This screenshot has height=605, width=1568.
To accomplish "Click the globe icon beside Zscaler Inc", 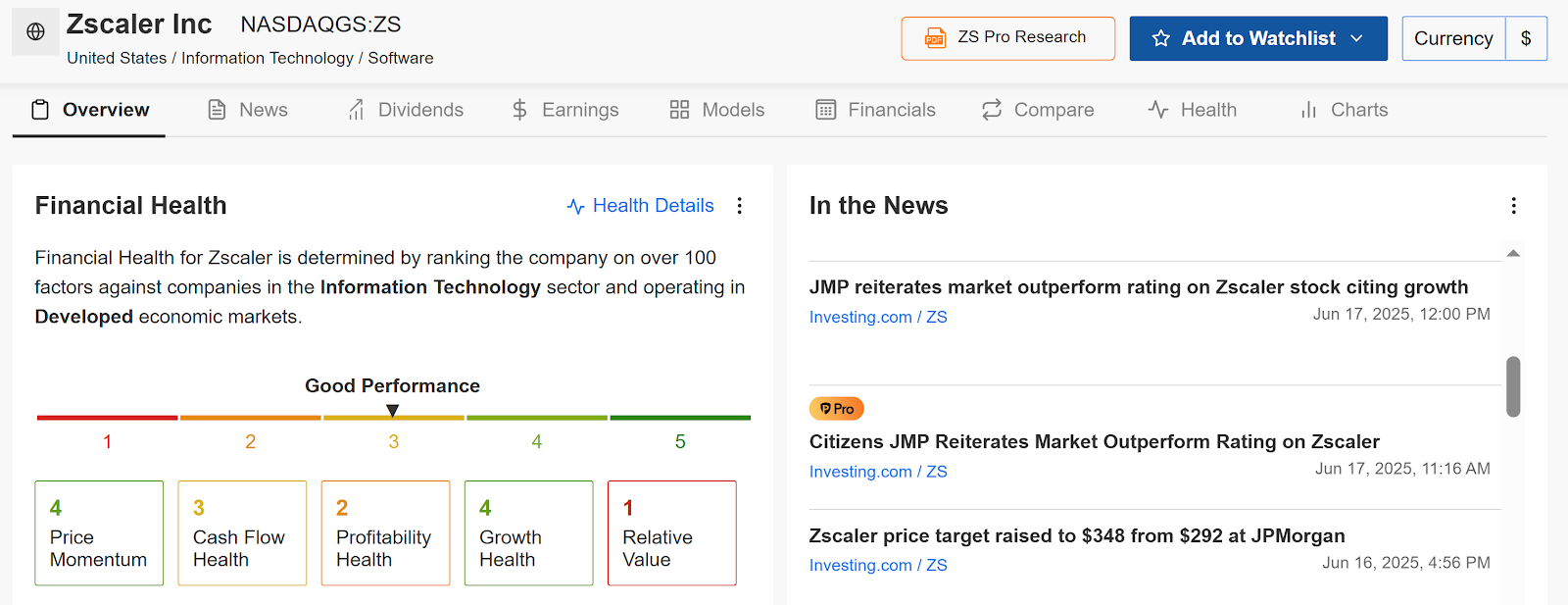I will [x=35, y=31].
